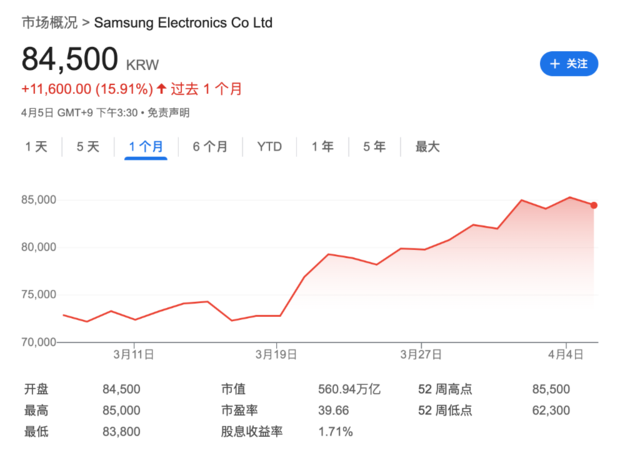Click the 市盈率 value 39.66

333,410
